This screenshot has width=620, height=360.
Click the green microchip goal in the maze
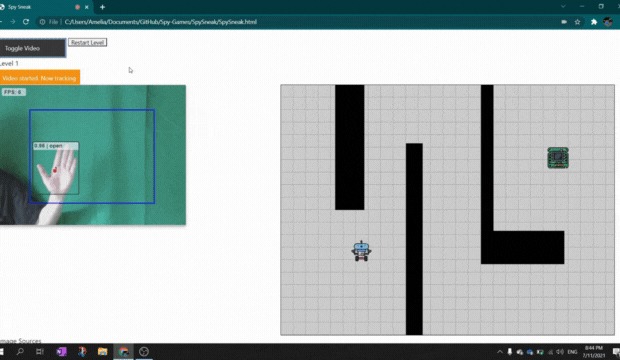558,157
